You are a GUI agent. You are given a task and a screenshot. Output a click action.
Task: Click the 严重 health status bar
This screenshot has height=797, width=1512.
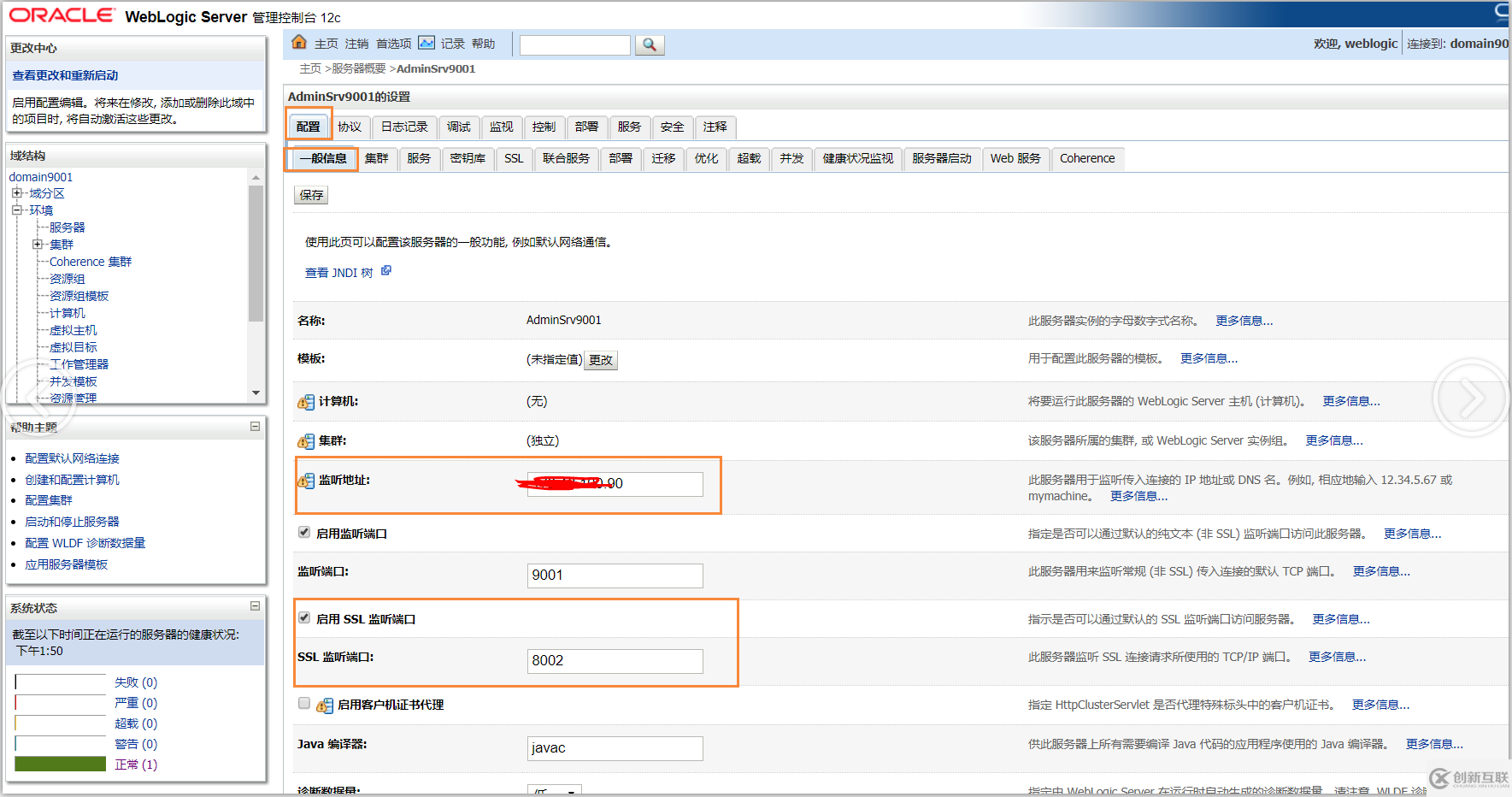click(x=61, y=703)
